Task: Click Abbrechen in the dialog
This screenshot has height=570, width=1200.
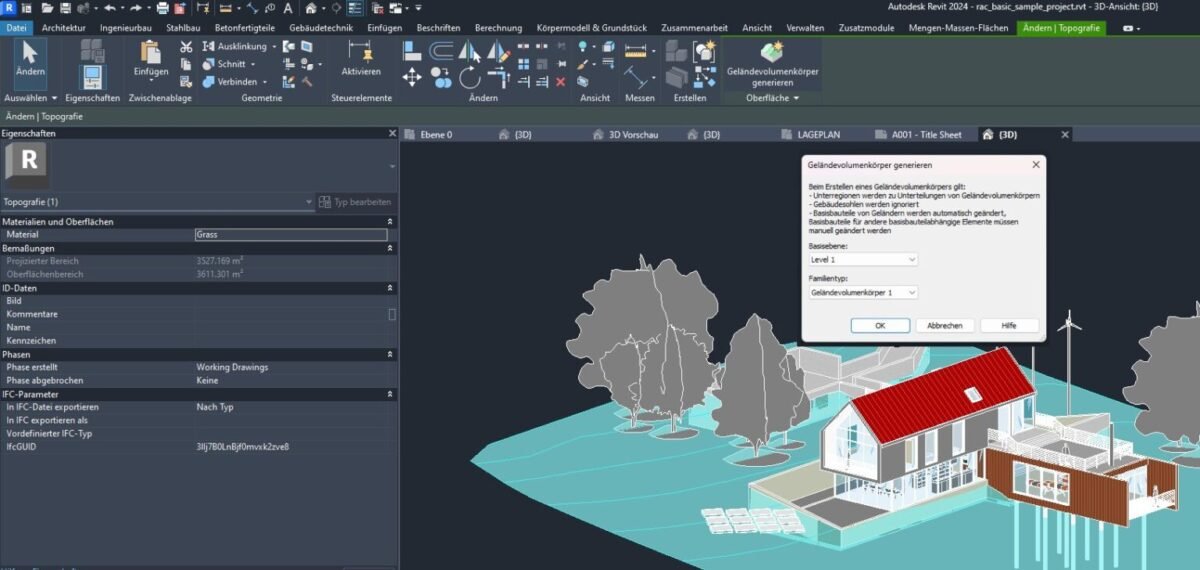Action: pyautogui.click(x=945, y=325)
